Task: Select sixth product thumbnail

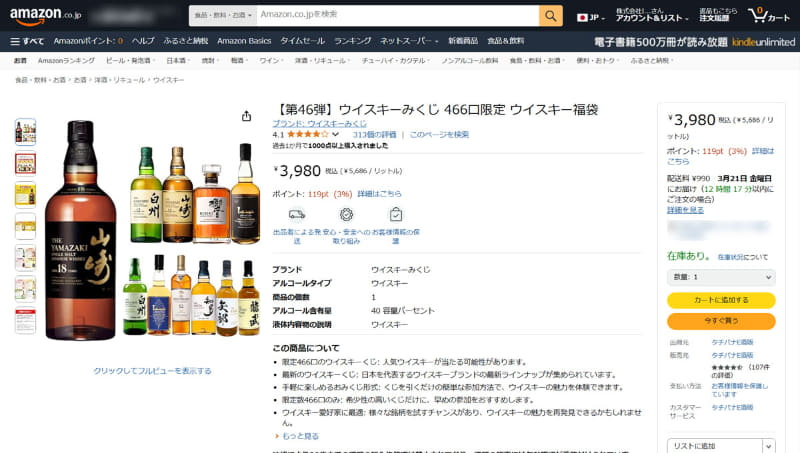Action: point(26,289)
